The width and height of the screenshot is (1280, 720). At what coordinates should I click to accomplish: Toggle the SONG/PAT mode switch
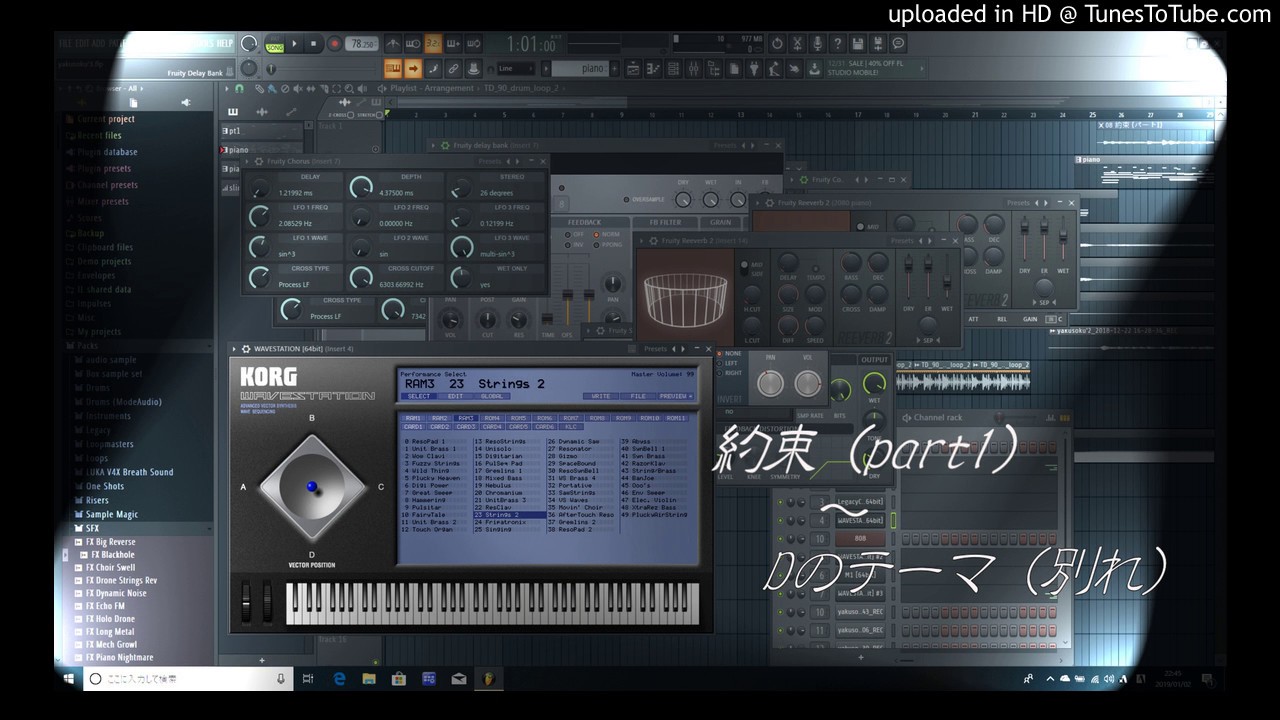point(275,45)
